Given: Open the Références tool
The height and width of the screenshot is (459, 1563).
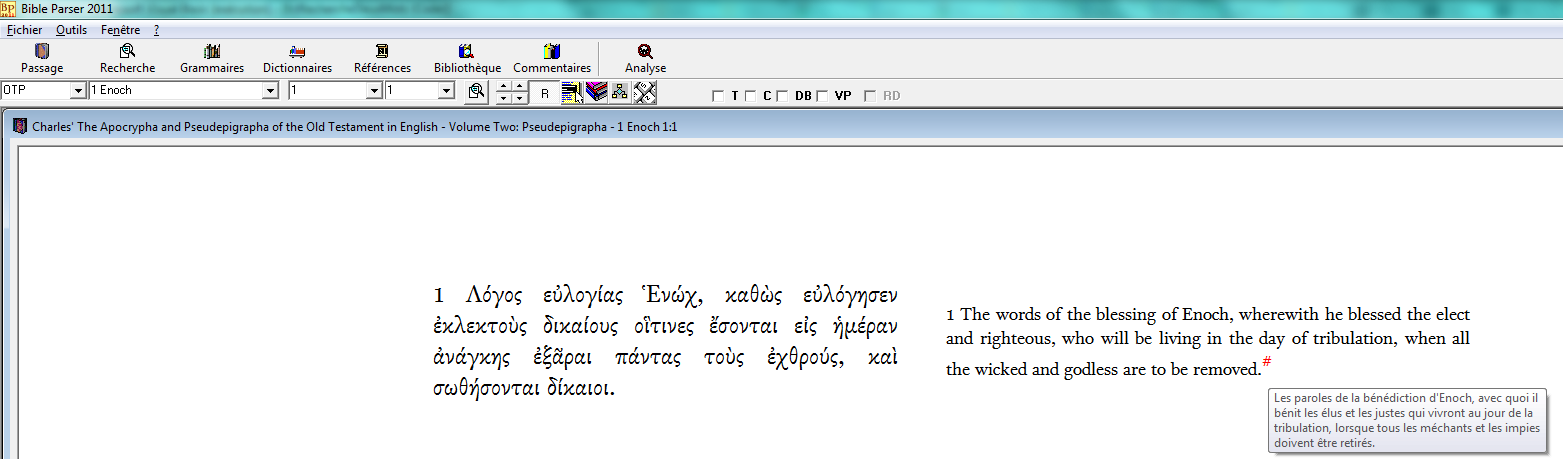Looking at the screenshot, I should pos(382,59).
